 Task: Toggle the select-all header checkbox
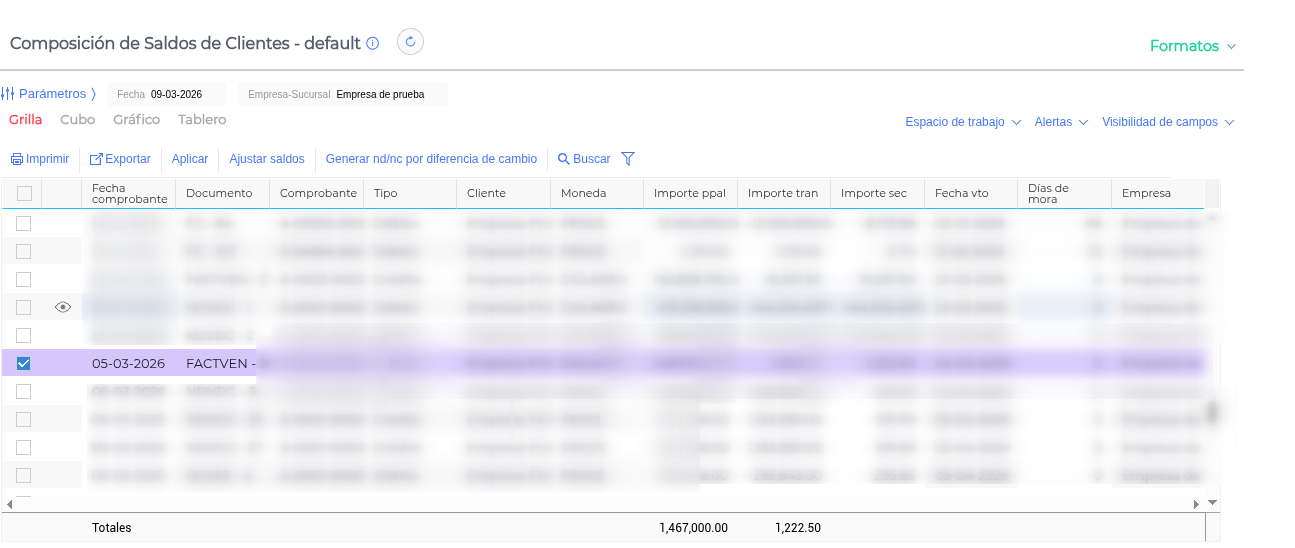24,193
